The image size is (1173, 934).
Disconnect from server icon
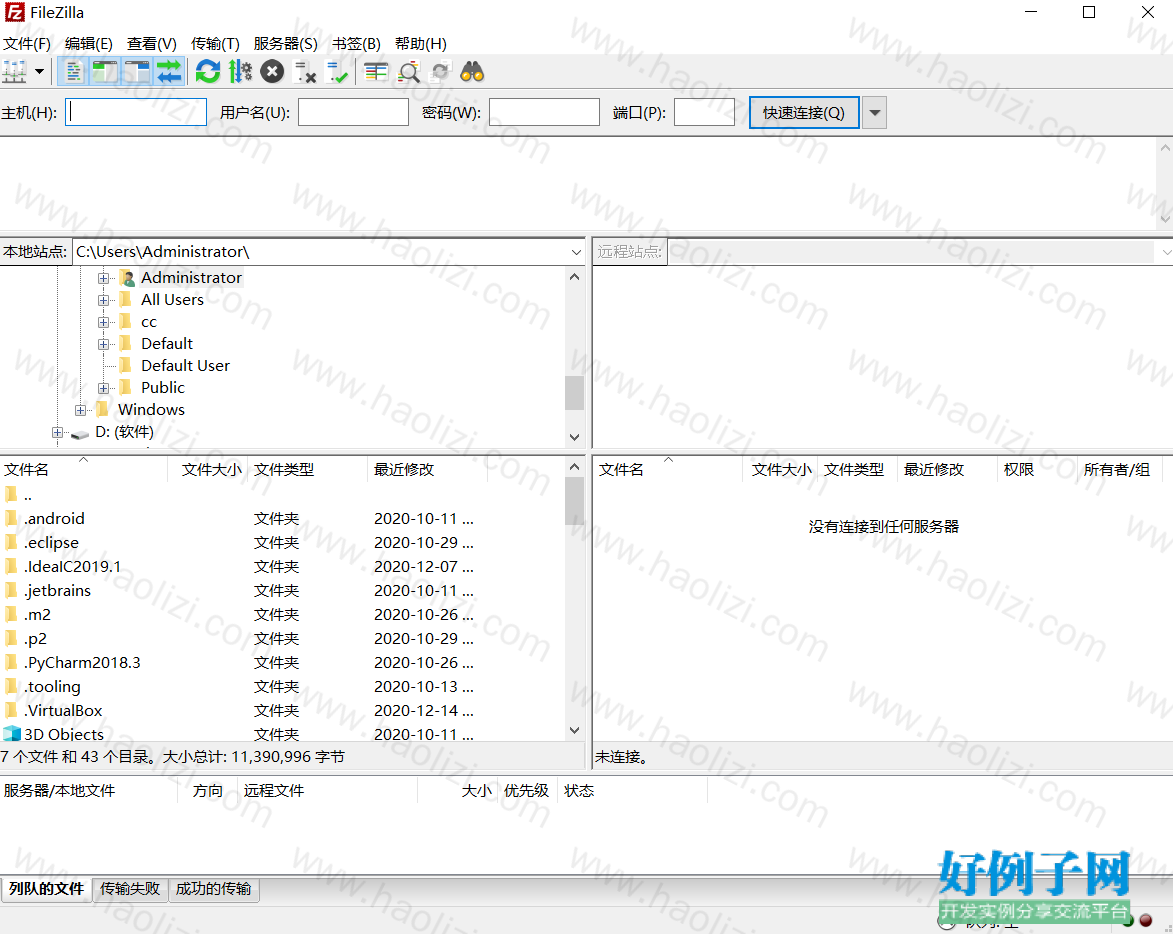(304, 72)
